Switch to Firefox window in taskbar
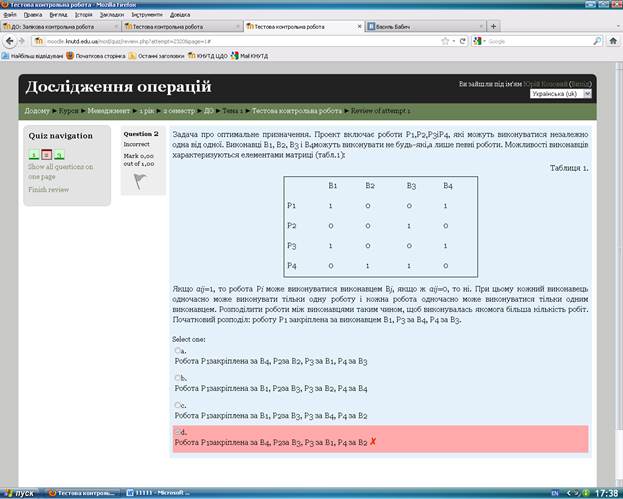 pyautogui.click(x=83, y=493)
